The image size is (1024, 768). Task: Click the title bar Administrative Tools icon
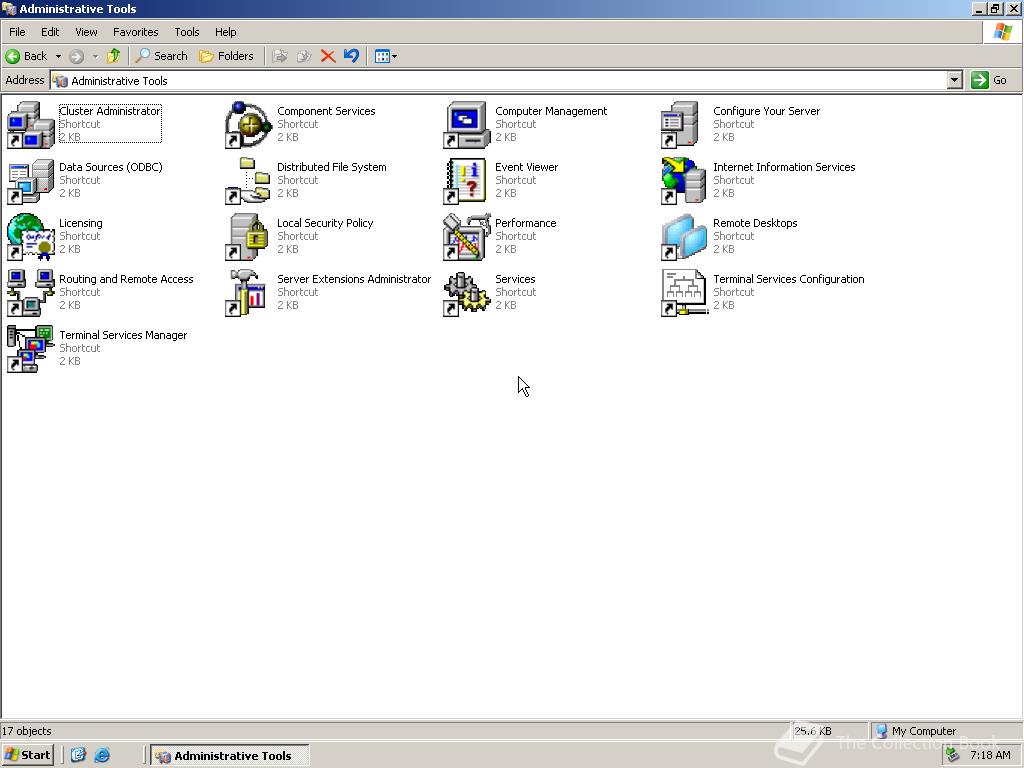(9, 8)
